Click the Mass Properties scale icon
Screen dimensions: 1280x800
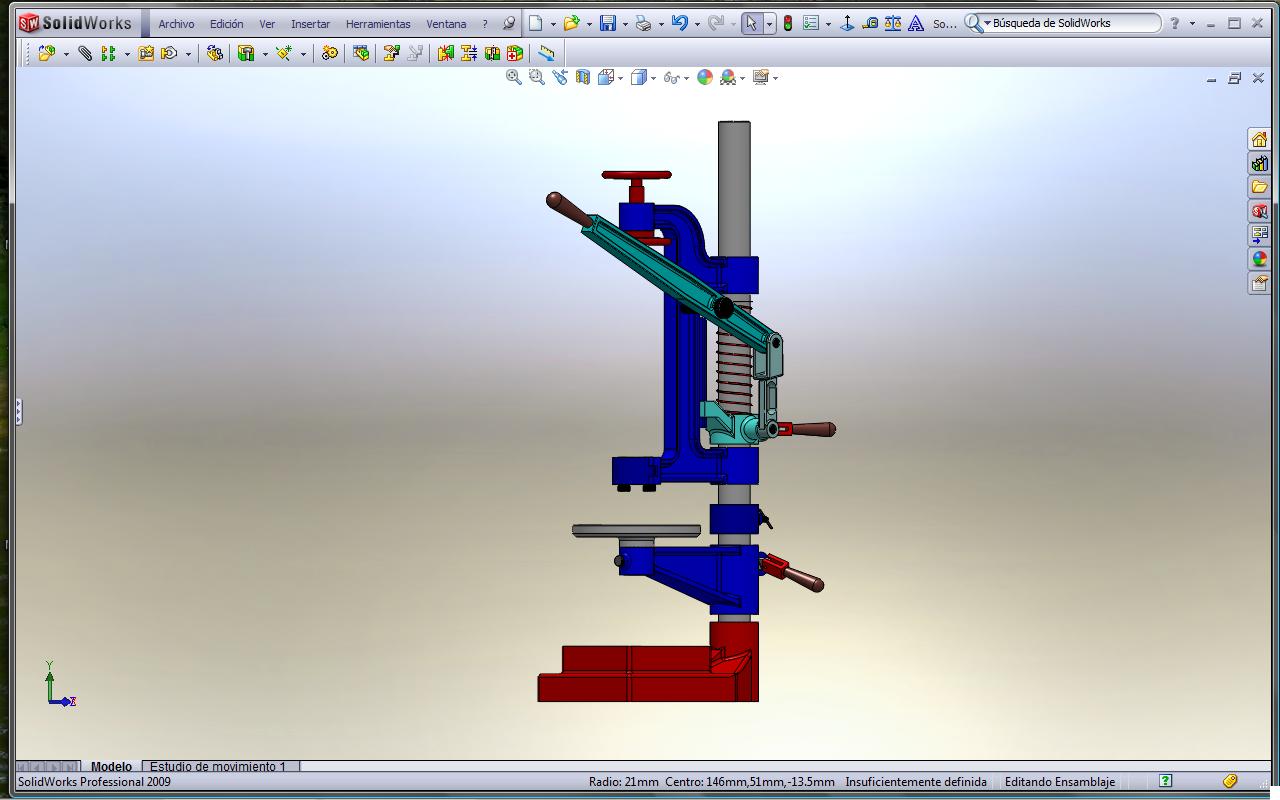coord(893,23)
